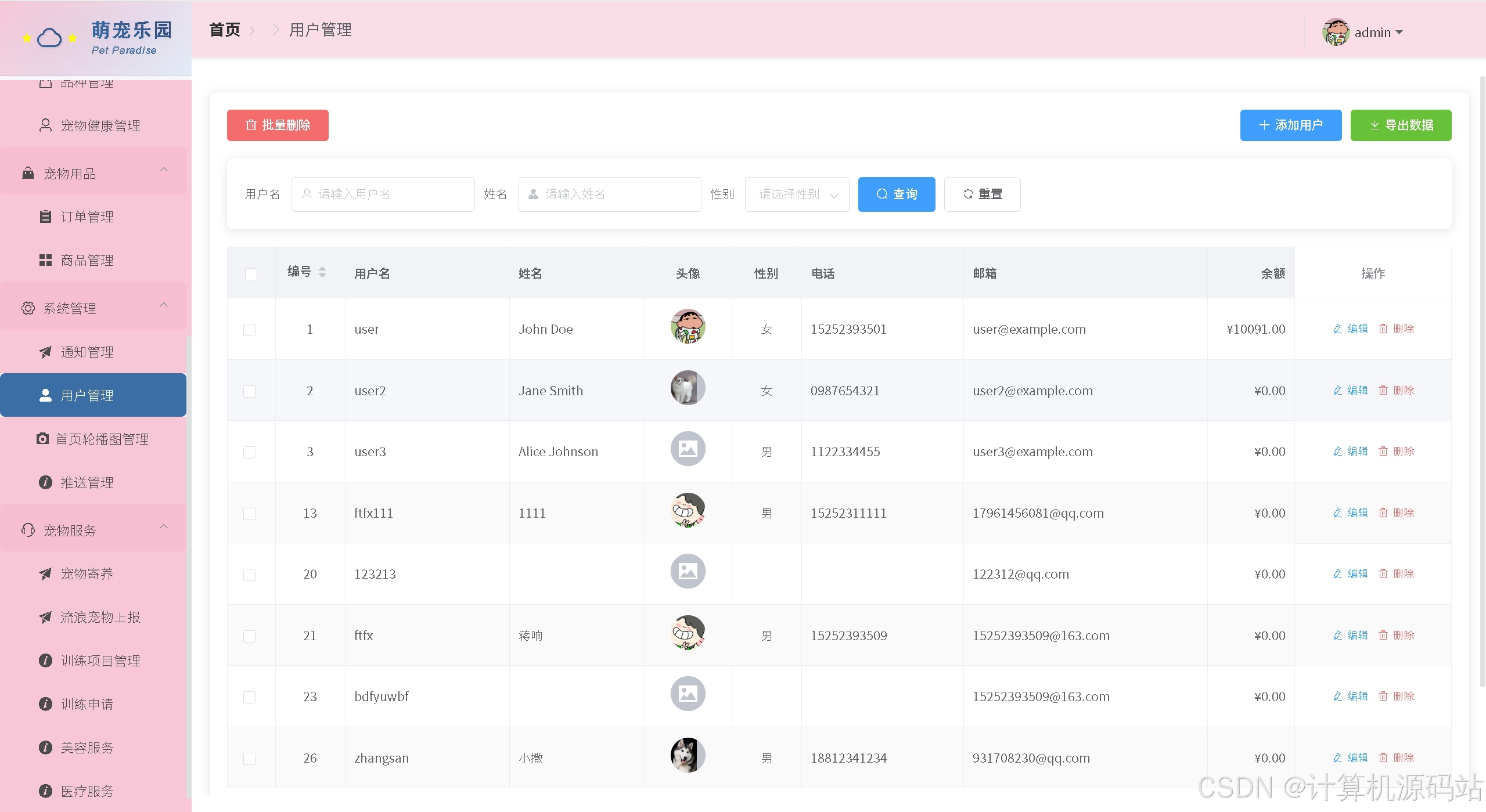Click the cat avatar of Jane Smith
The image size is (1486, 812).
[x=688, y=388]
